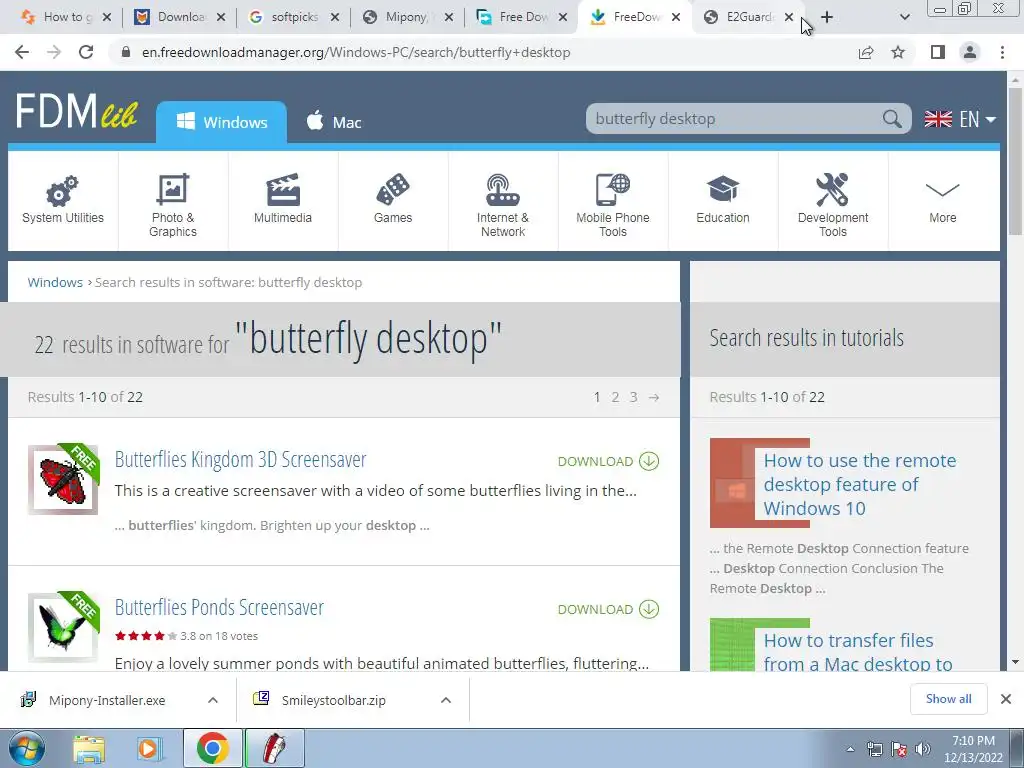Click the share page icon
This screenshot has height=768, width=1024.
866,52
